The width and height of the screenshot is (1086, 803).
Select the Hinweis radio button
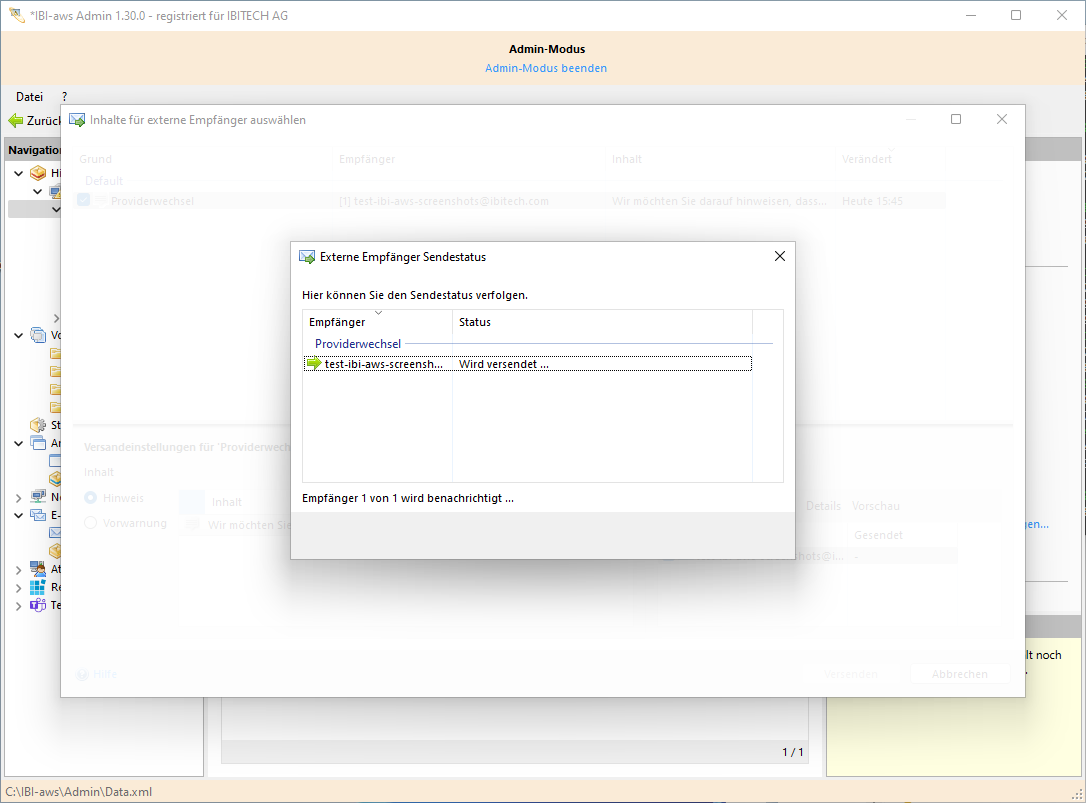coord(90,498)
